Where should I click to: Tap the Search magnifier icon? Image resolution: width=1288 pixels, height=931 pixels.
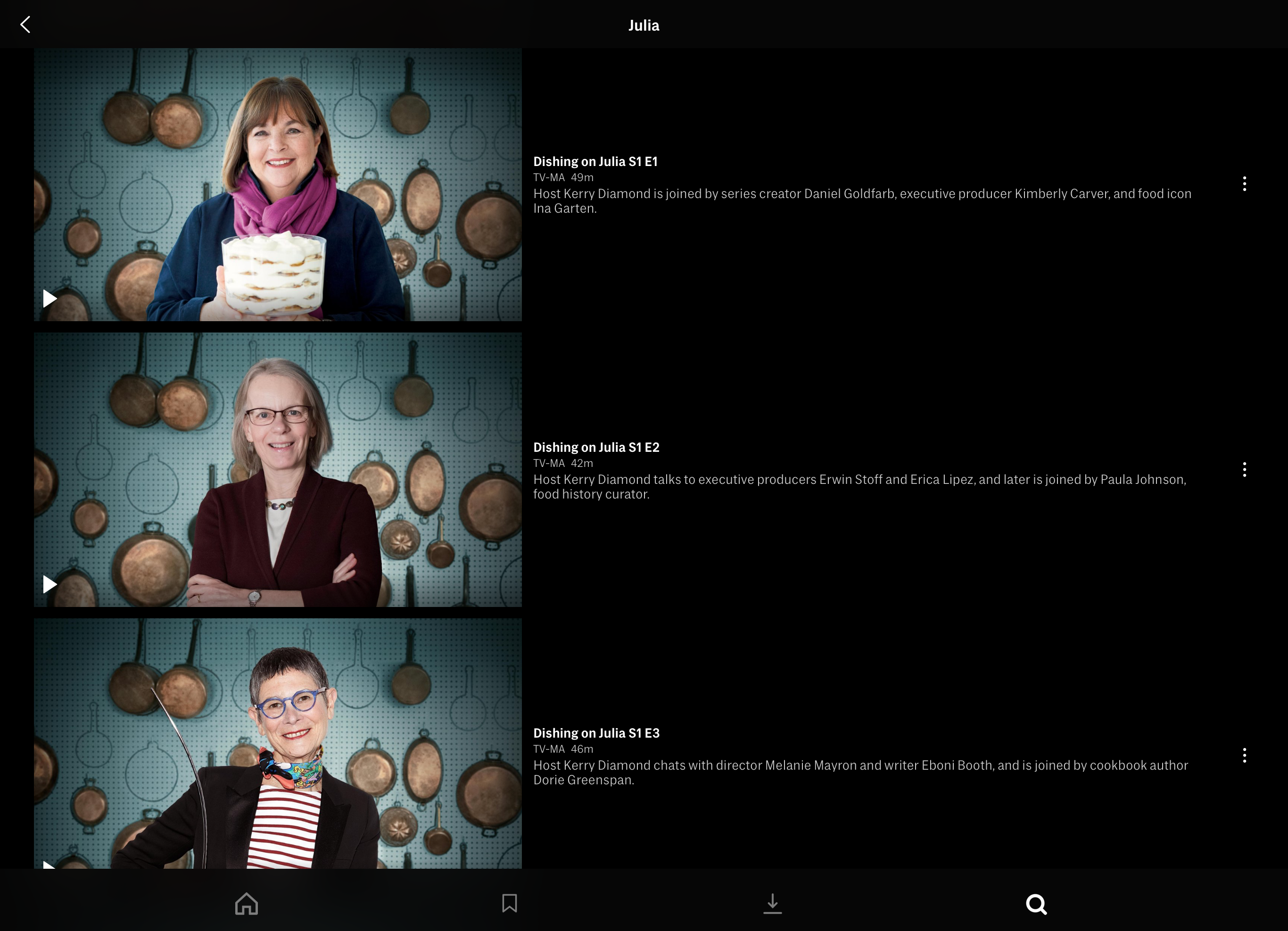[x=1036, y=904]
